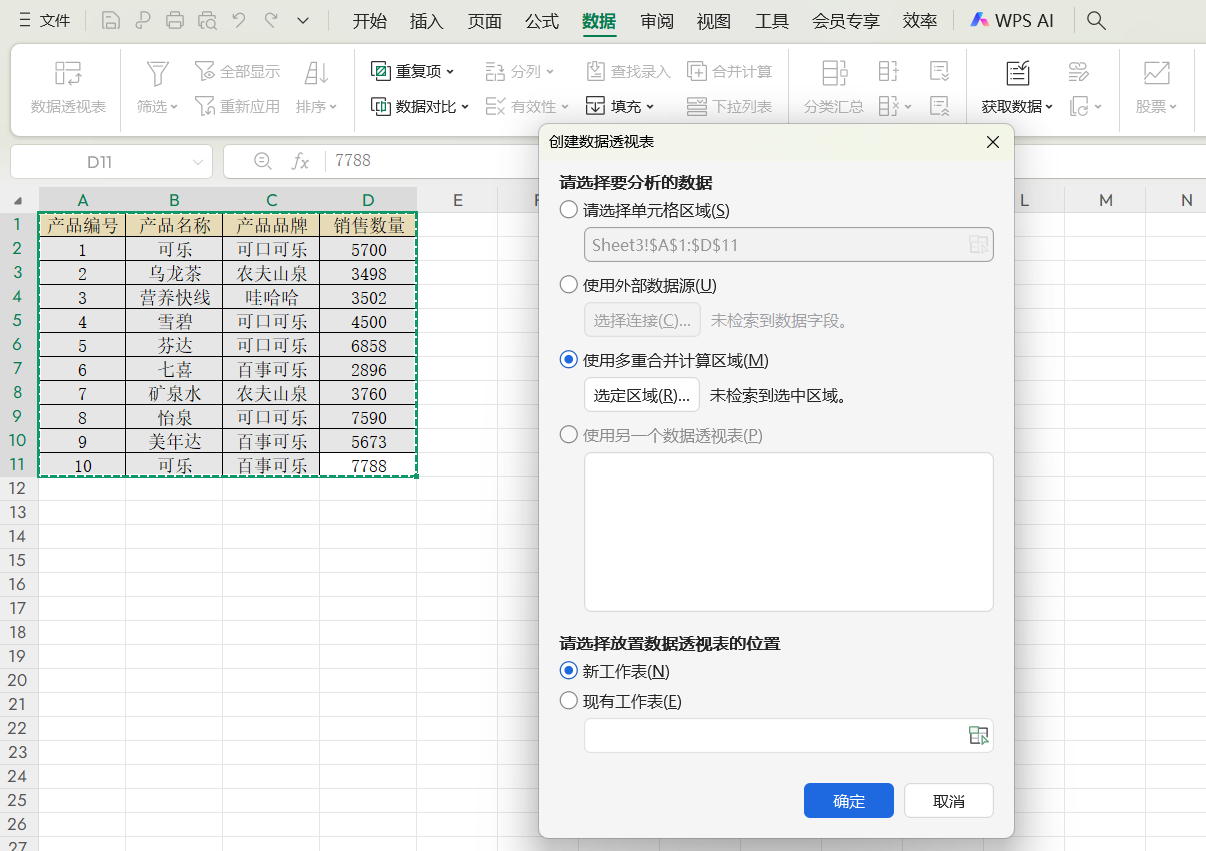Choose 新工作表 as pivot table location
The image size is (1206, 851).
[567, 671]
